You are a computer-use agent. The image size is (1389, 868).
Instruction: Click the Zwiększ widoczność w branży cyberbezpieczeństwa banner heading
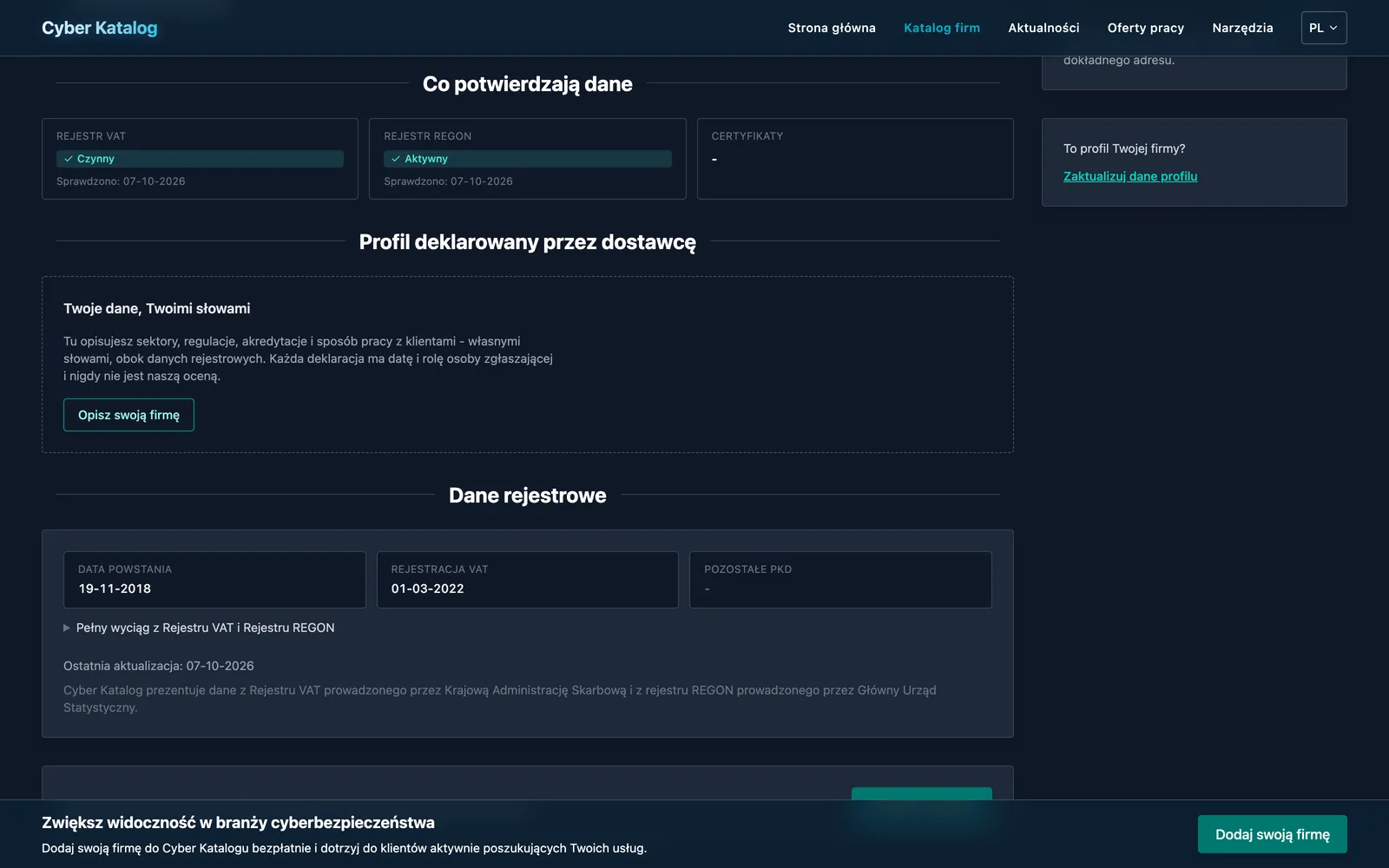[239, 823]
